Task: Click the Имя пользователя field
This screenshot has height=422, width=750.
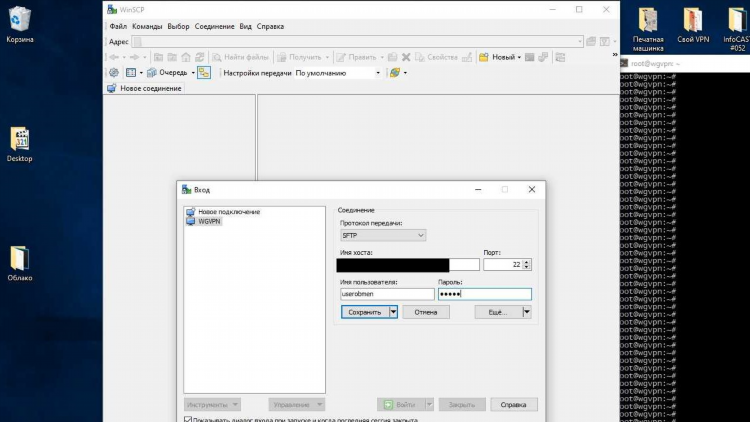Action: pyautogui.click(x=387, y=294)
